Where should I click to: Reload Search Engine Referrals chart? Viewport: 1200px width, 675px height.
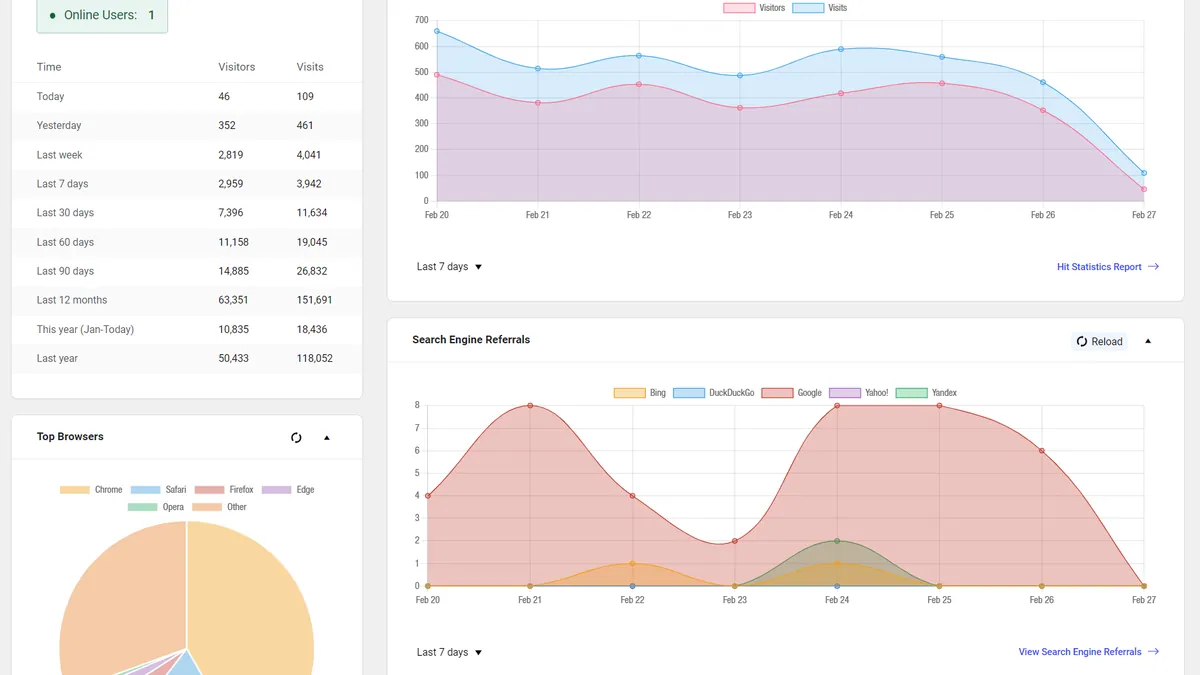pyautogui.click(x=1099, y=342)
